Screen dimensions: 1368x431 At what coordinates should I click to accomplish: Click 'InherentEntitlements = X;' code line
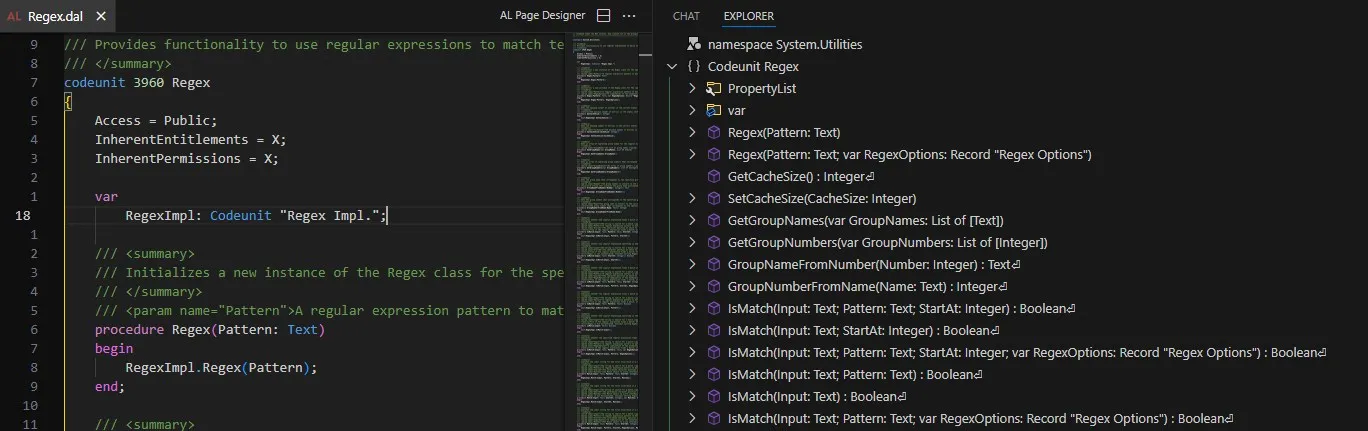click(191, 139)
